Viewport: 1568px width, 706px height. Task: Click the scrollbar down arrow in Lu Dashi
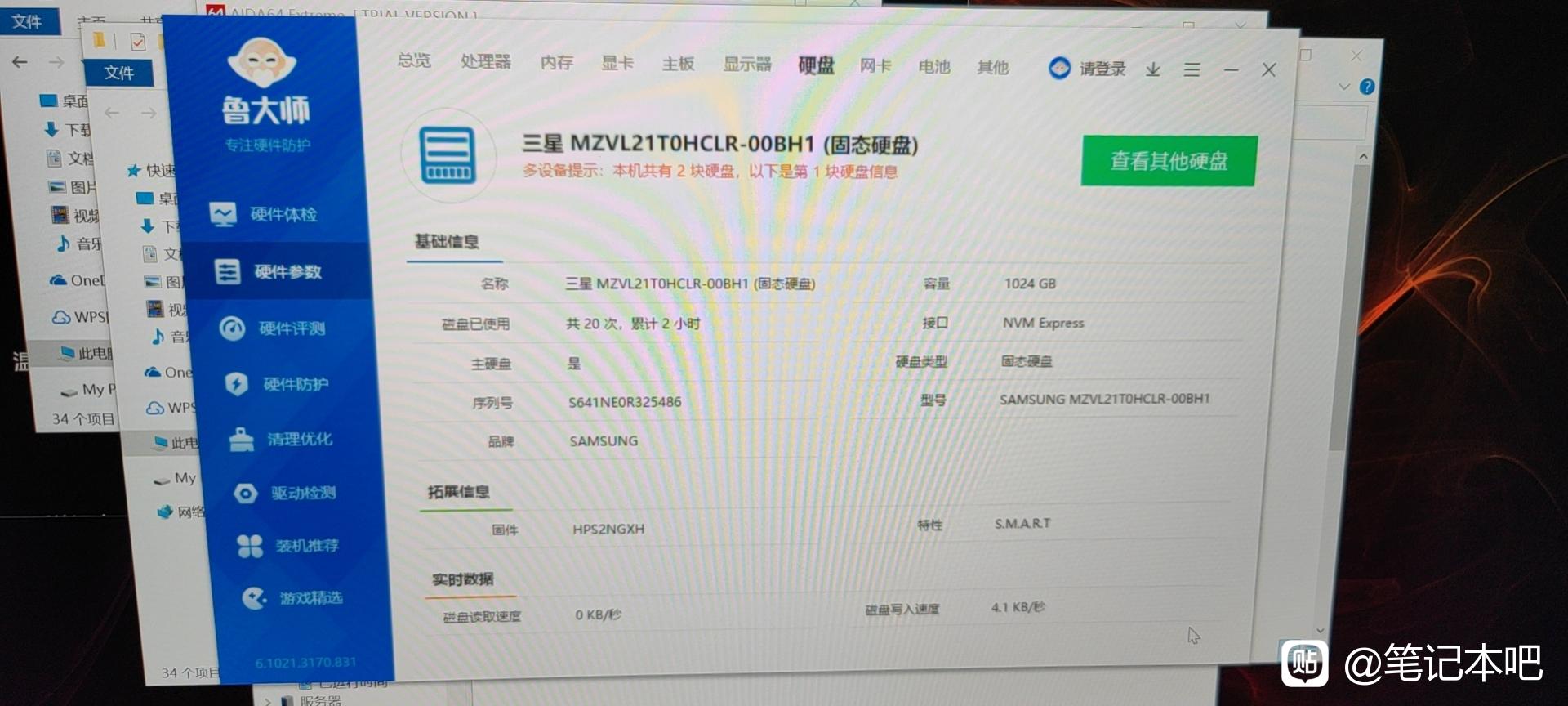tap(1321, 630)
